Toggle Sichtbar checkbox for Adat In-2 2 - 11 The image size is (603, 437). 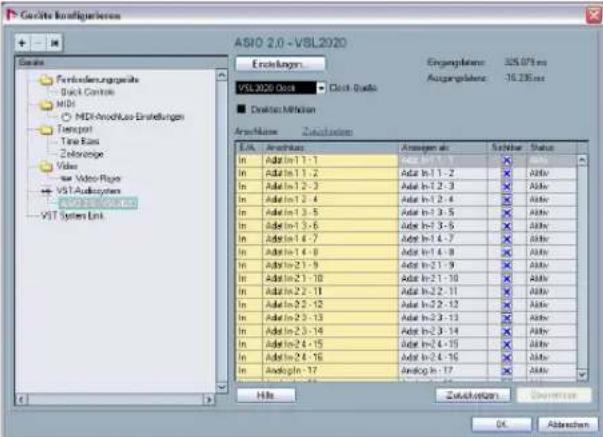click(507, 292)
